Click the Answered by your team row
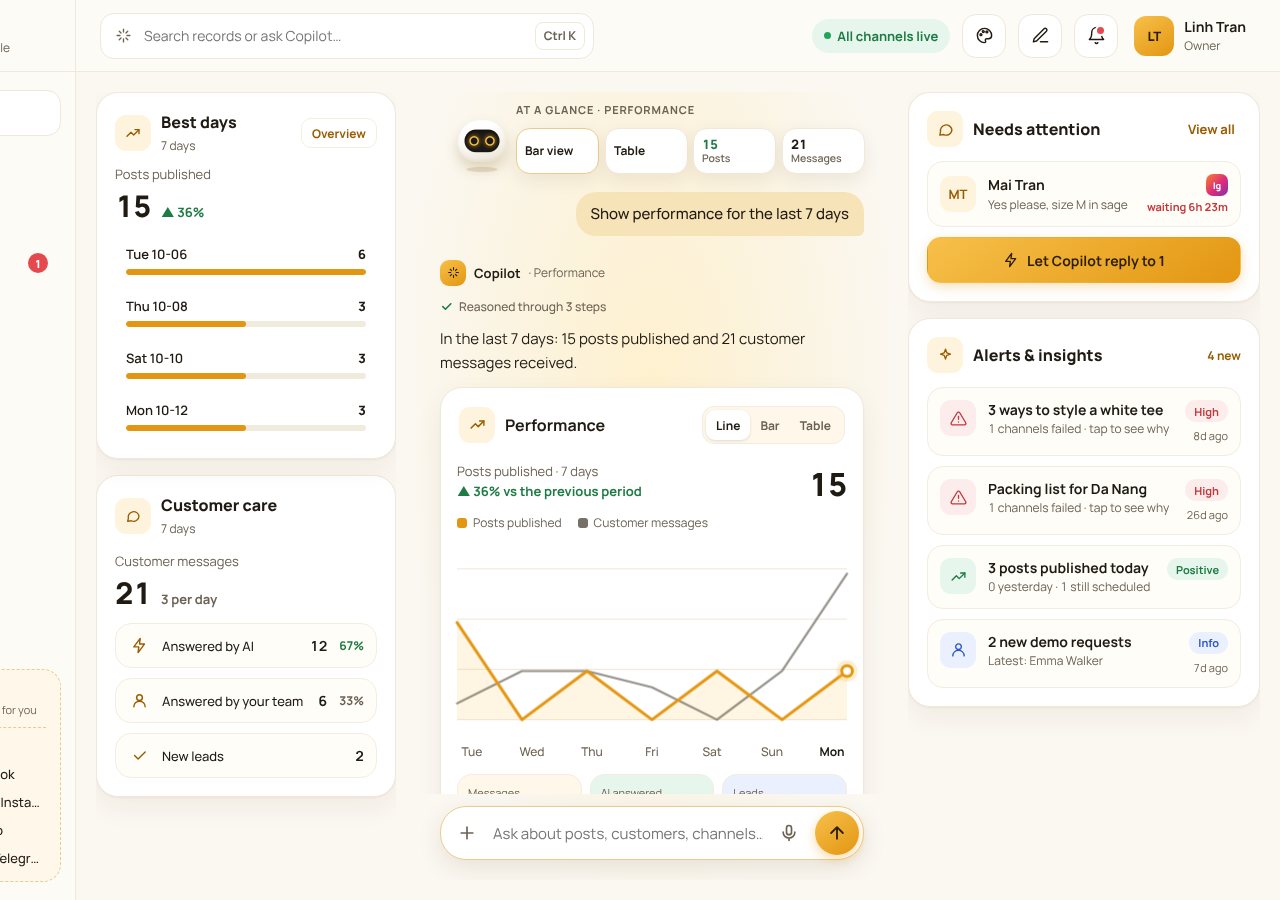The height and width of the screenshot is (900, 1280). [246, 701]
